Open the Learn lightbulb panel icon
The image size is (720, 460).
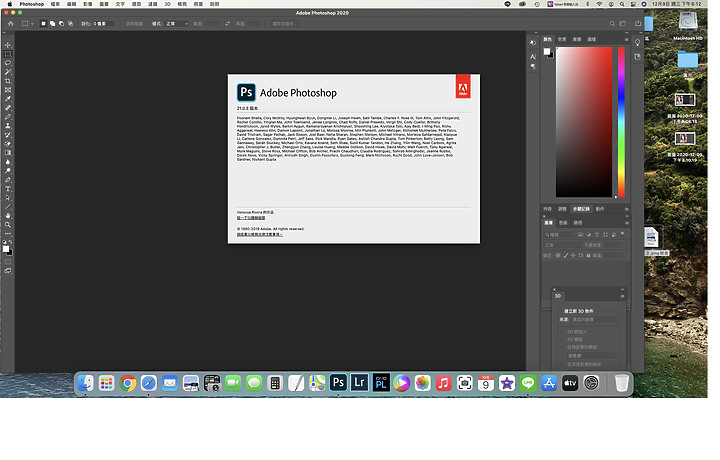pyautogui.click(x=637, y=43)
